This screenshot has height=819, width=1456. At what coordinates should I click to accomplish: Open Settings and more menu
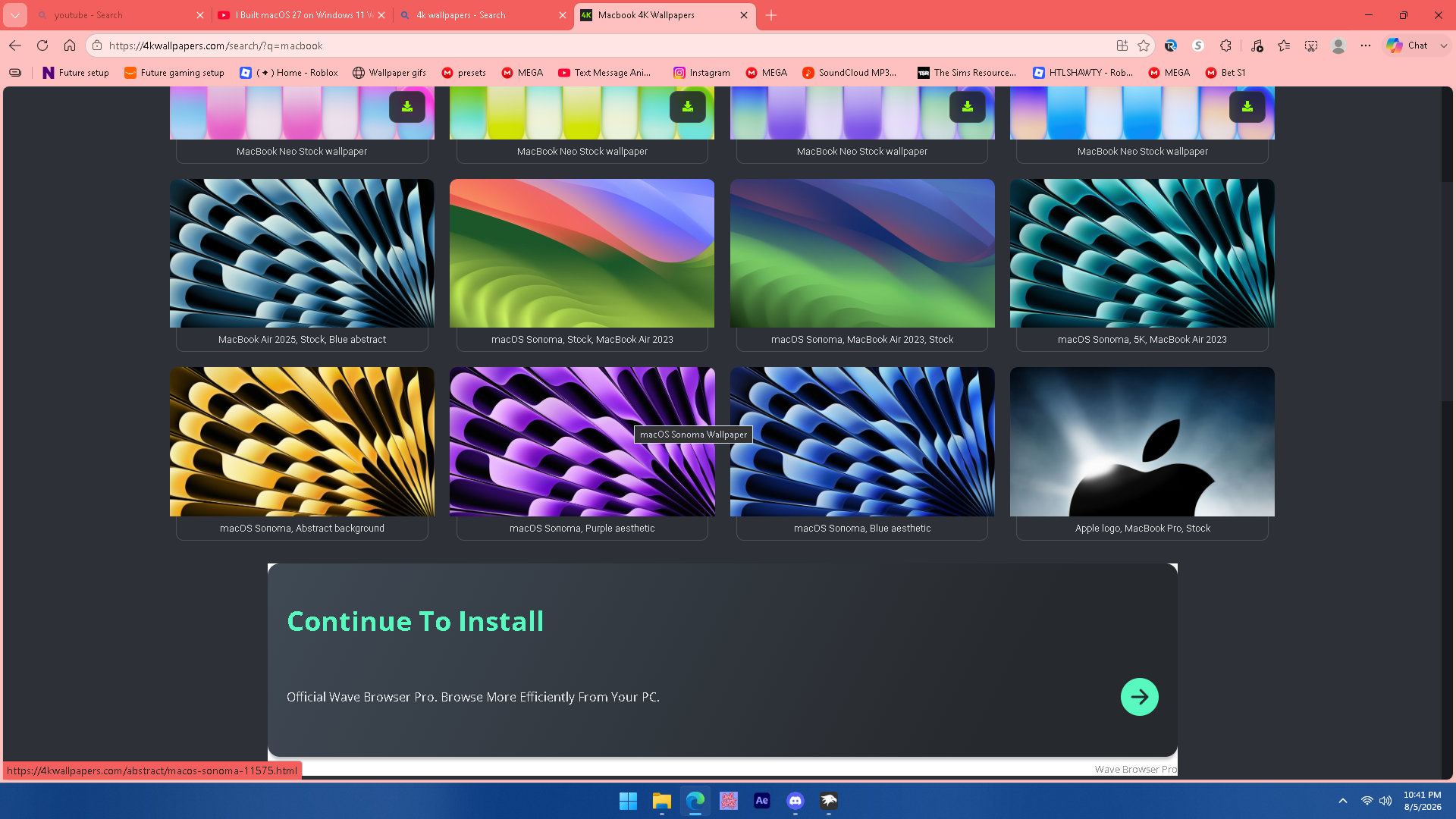(1366, 45)
